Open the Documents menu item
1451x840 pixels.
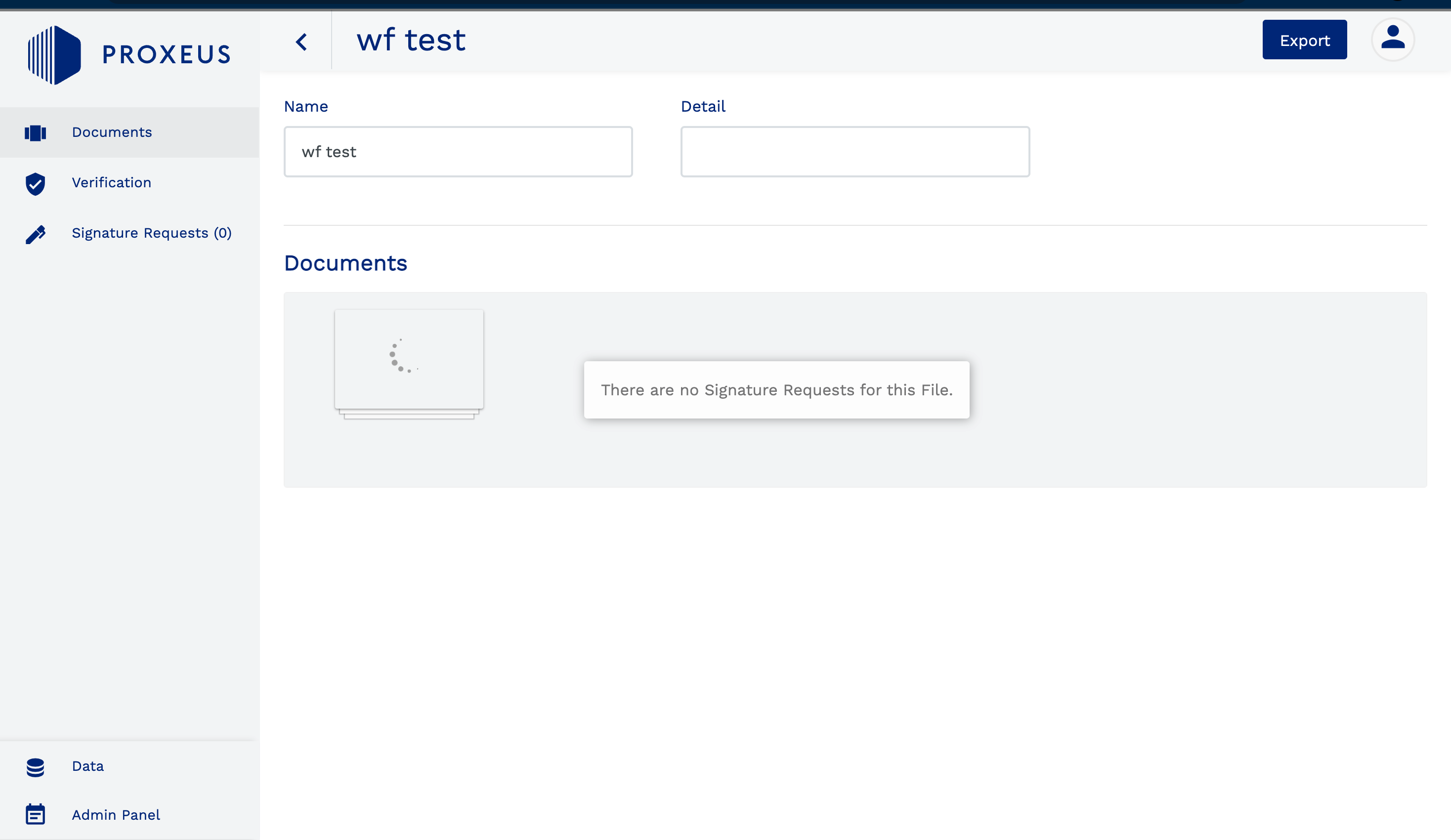click(x=112, y=132)
